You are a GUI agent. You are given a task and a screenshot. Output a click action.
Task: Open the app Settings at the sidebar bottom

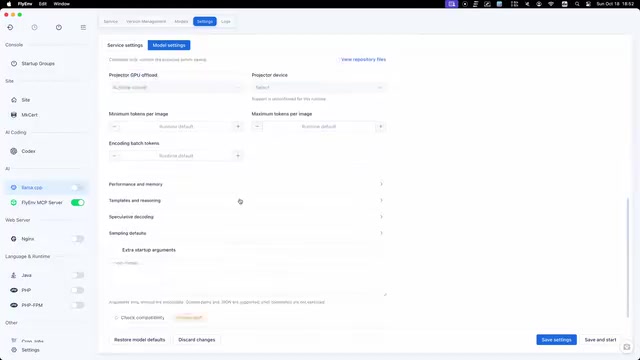47,350
